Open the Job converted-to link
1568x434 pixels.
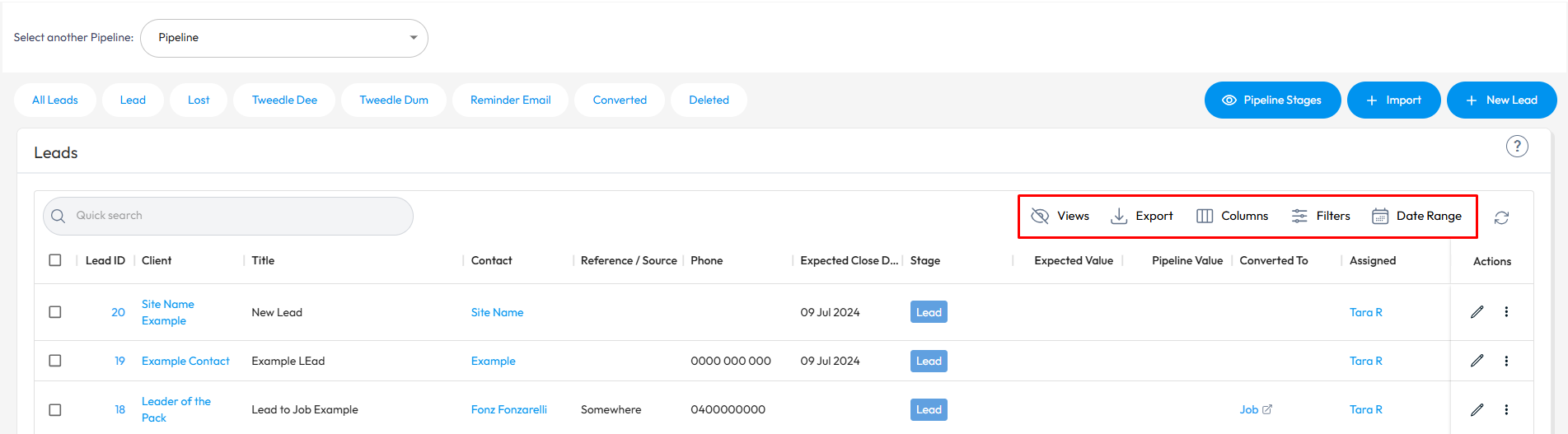point(1249,409)
